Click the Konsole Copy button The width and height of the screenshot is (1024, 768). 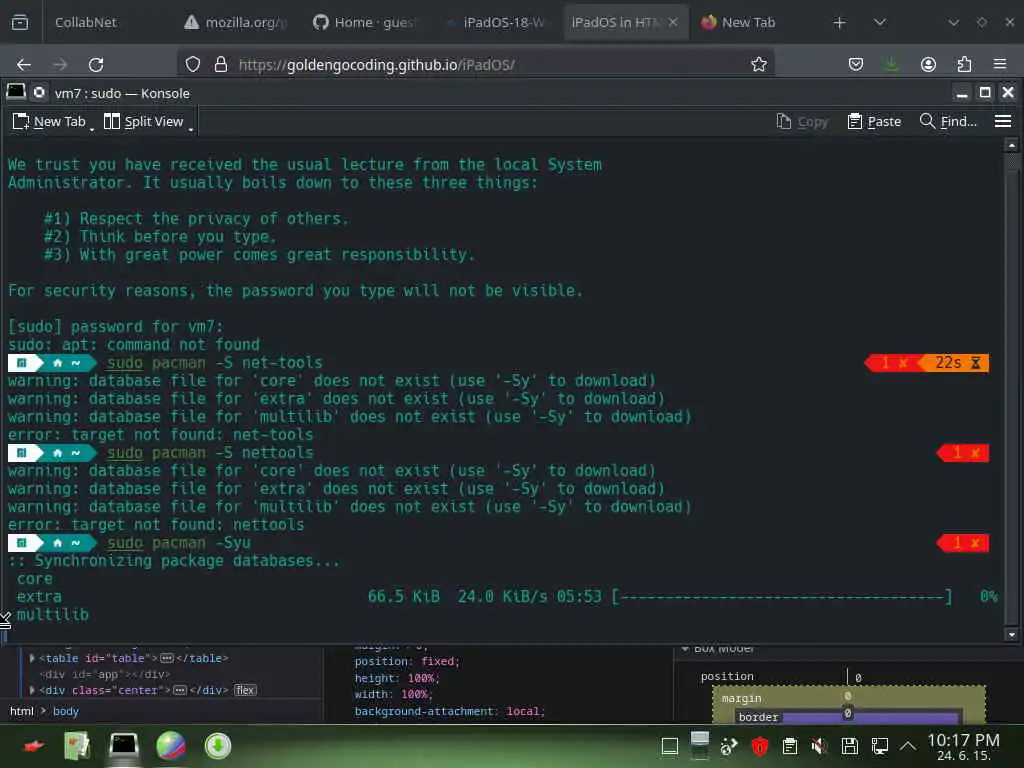click(x=802, y=121)
